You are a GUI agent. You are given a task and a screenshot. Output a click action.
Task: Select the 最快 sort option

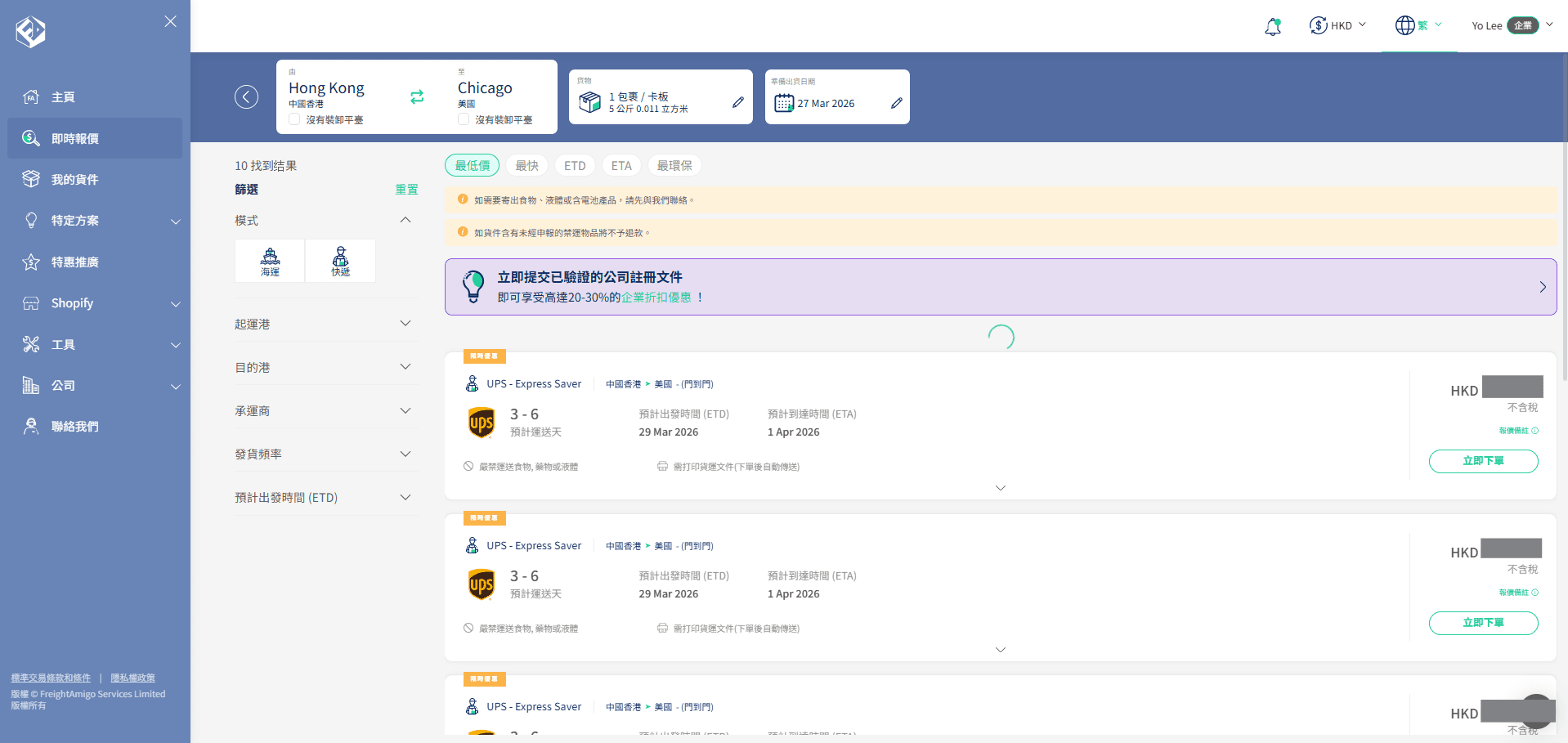click(x=526, y=166)
